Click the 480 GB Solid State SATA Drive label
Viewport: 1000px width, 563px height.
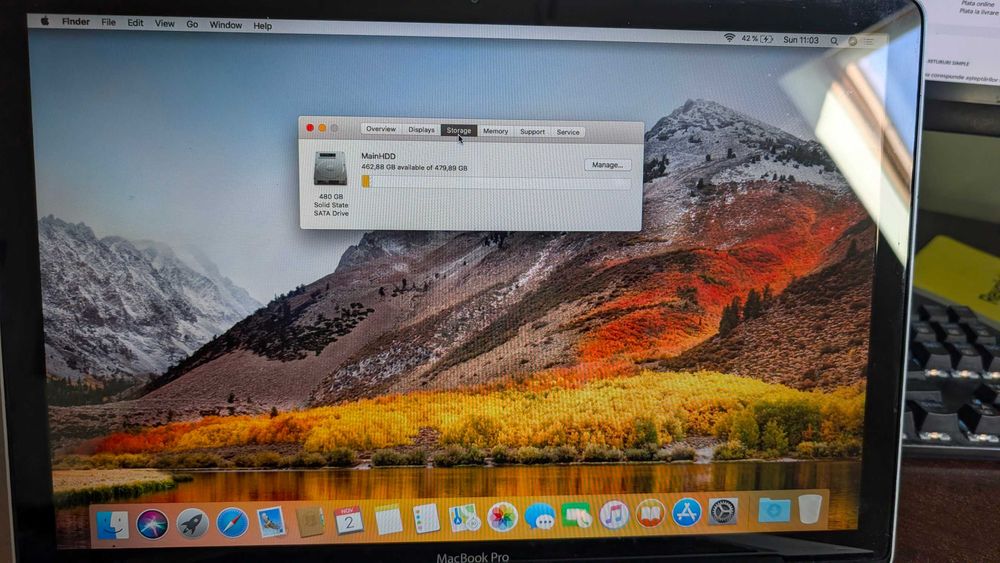331,205
